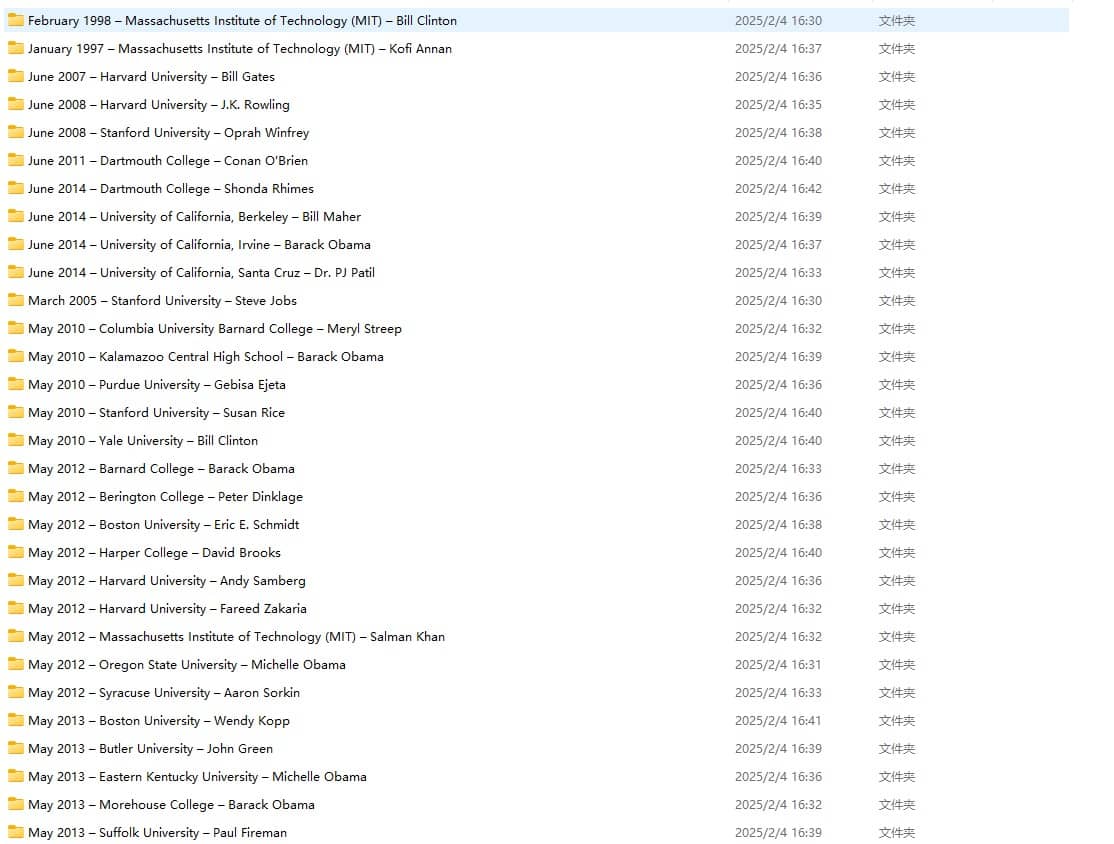Click folder icon for Dartmouth Conan O'Brien
The image size is (1114, 844).
[x=16, y=161]
